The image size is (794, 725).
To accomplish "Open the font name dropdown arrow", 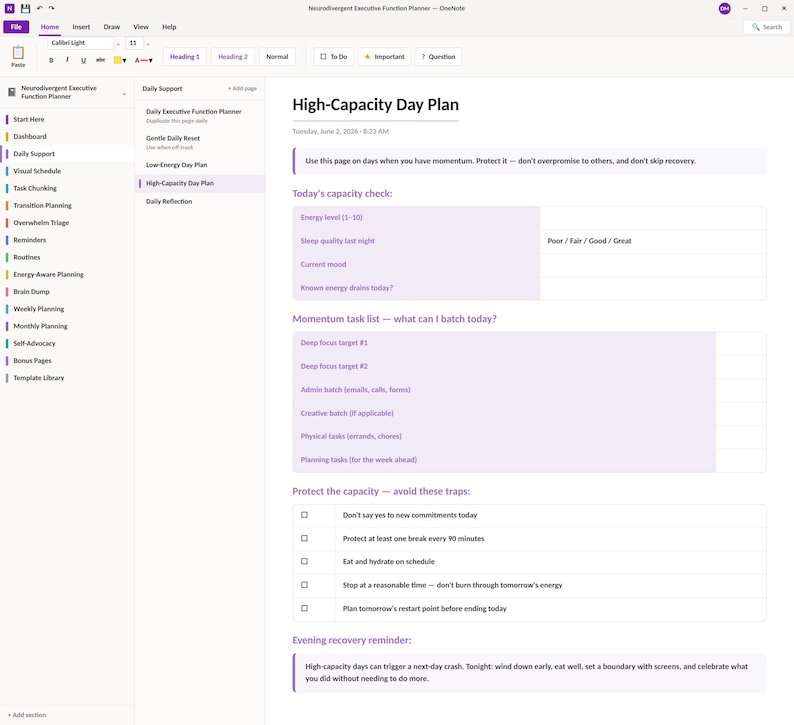I will (118, 44).
